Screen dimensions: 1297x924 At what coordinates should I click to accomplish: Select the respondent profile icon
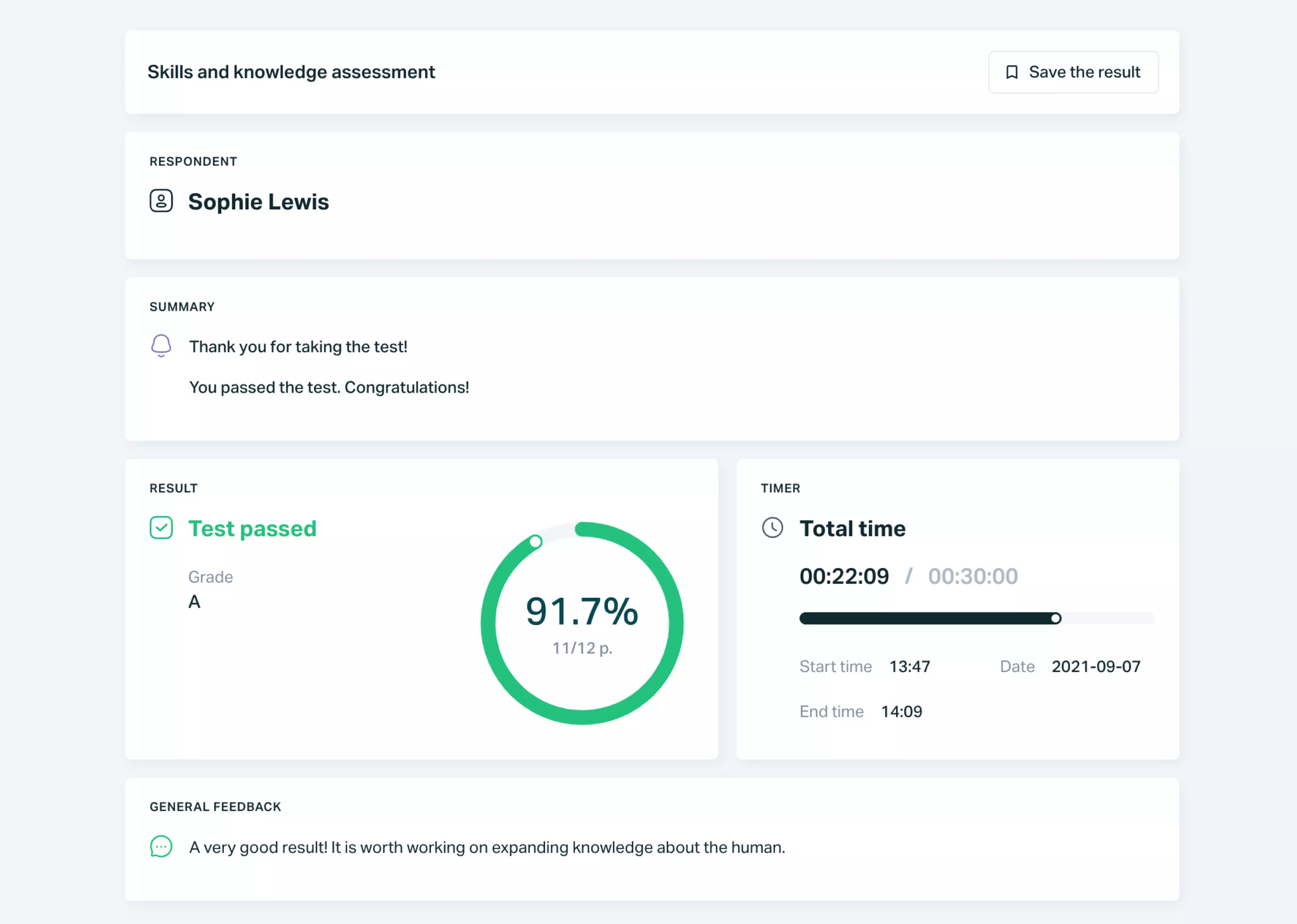161,201
